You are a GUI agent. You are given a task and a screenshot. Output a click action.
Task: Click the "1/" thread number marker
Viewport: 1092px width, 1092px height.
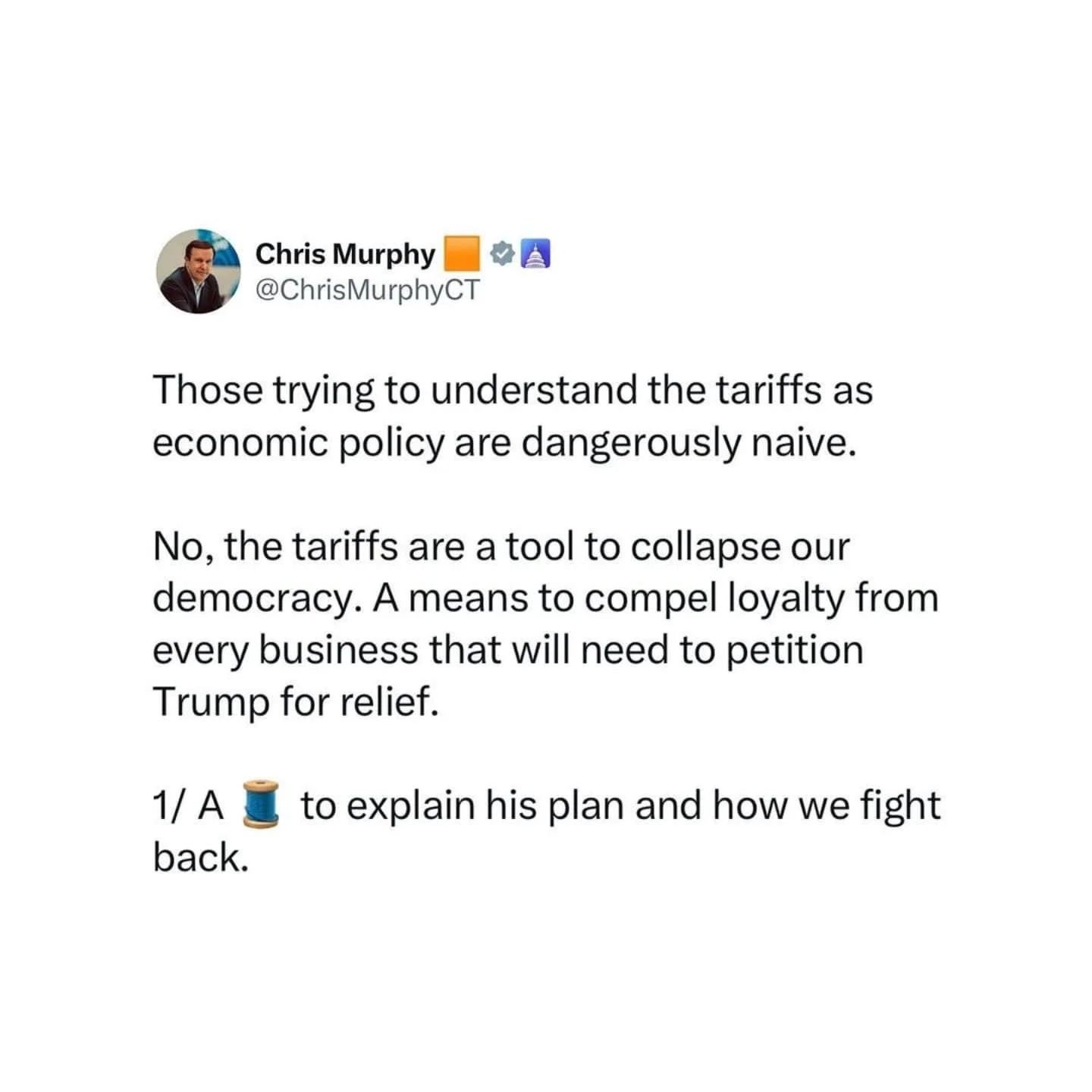click(167, 805)
